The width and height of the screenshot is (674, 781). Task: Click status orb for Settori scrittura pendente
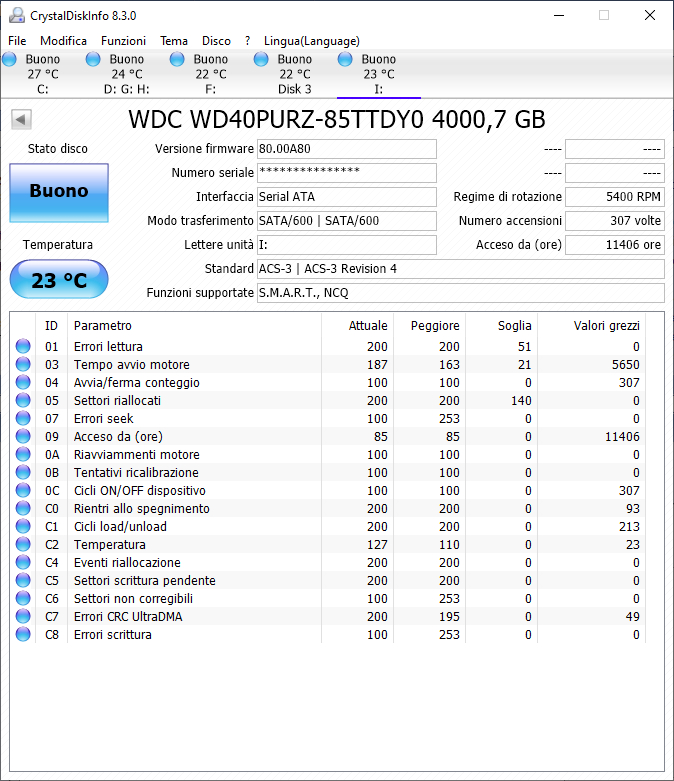23,580
